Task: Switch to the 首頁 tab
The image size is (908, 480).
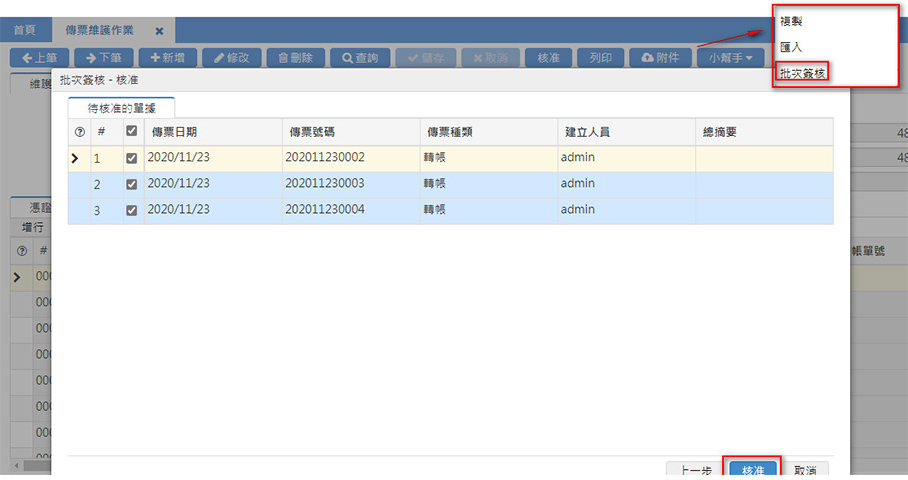Action: (x=25, y=32)
